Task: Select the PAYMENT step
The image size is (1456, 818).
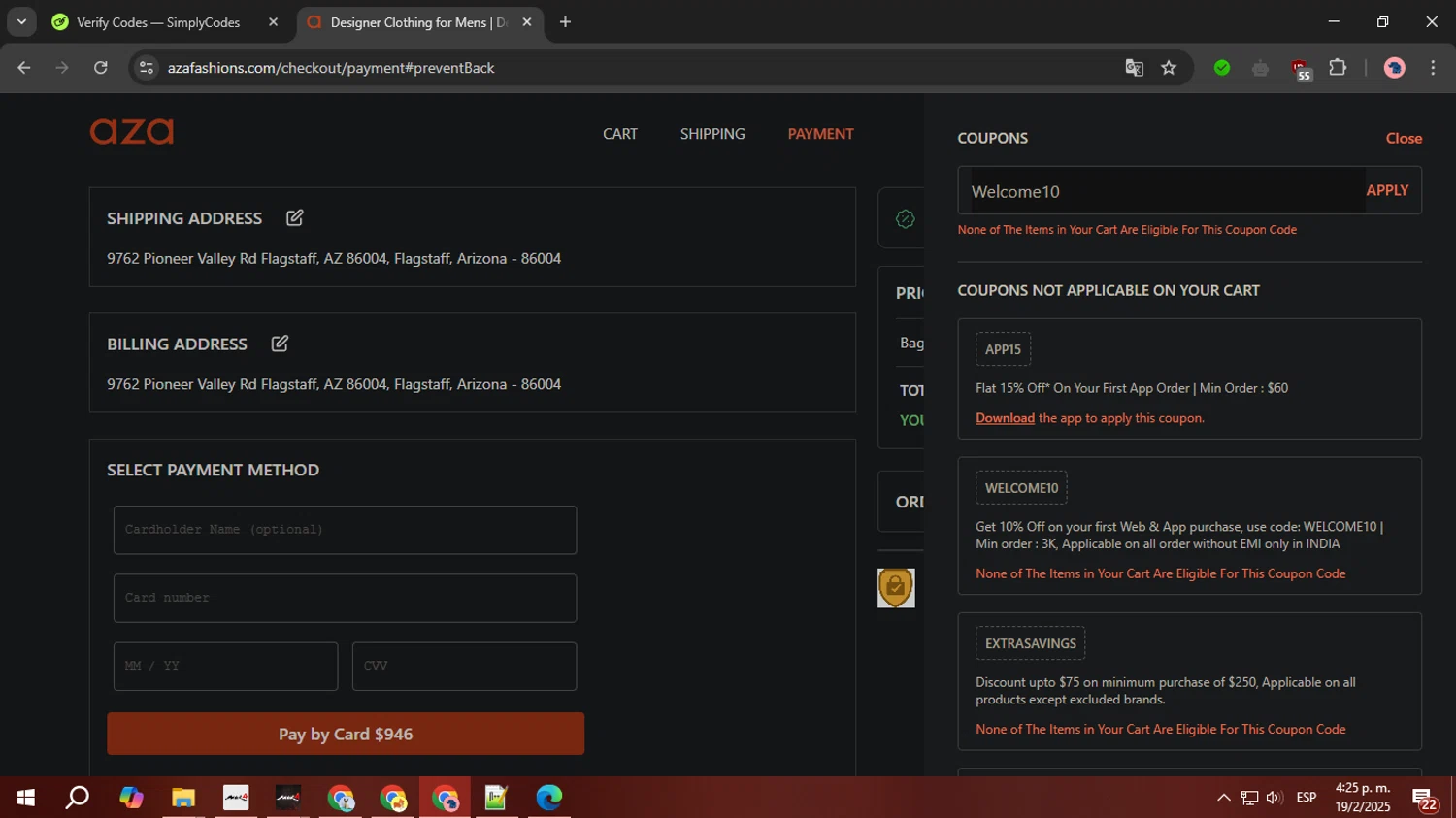Action: (x=820, y=134)
